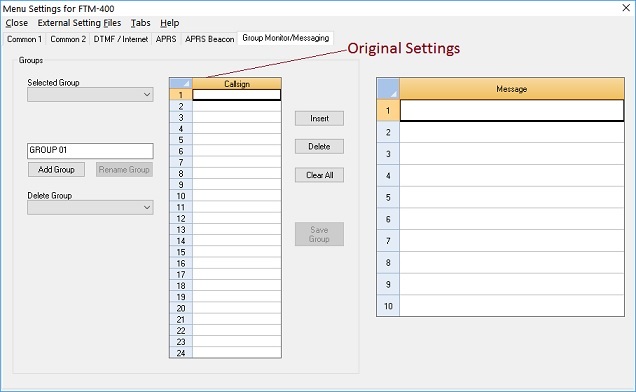The height and width of the screenshot is (392, 636).
Task: Click the Add Group button
Action: (56, 170)
